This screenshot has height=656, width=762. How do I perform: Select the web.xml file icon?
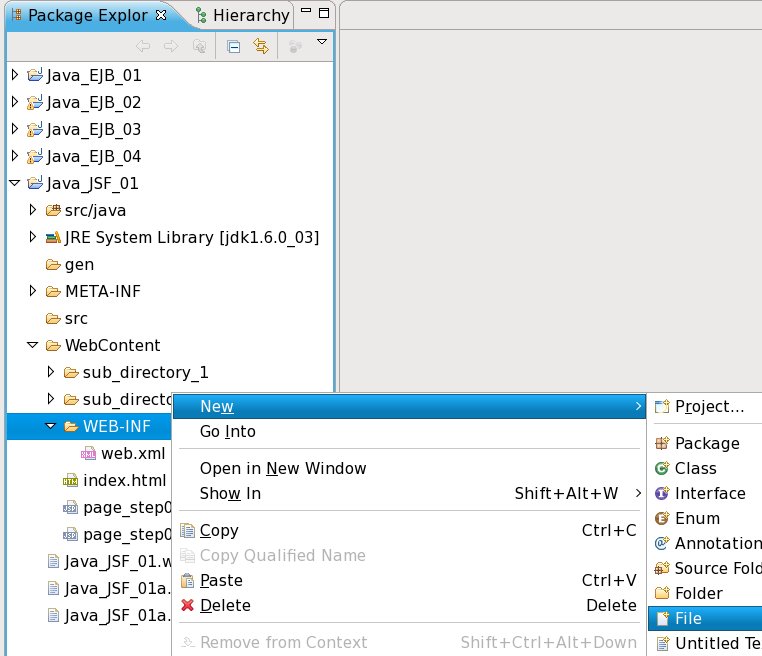point(89,454)
